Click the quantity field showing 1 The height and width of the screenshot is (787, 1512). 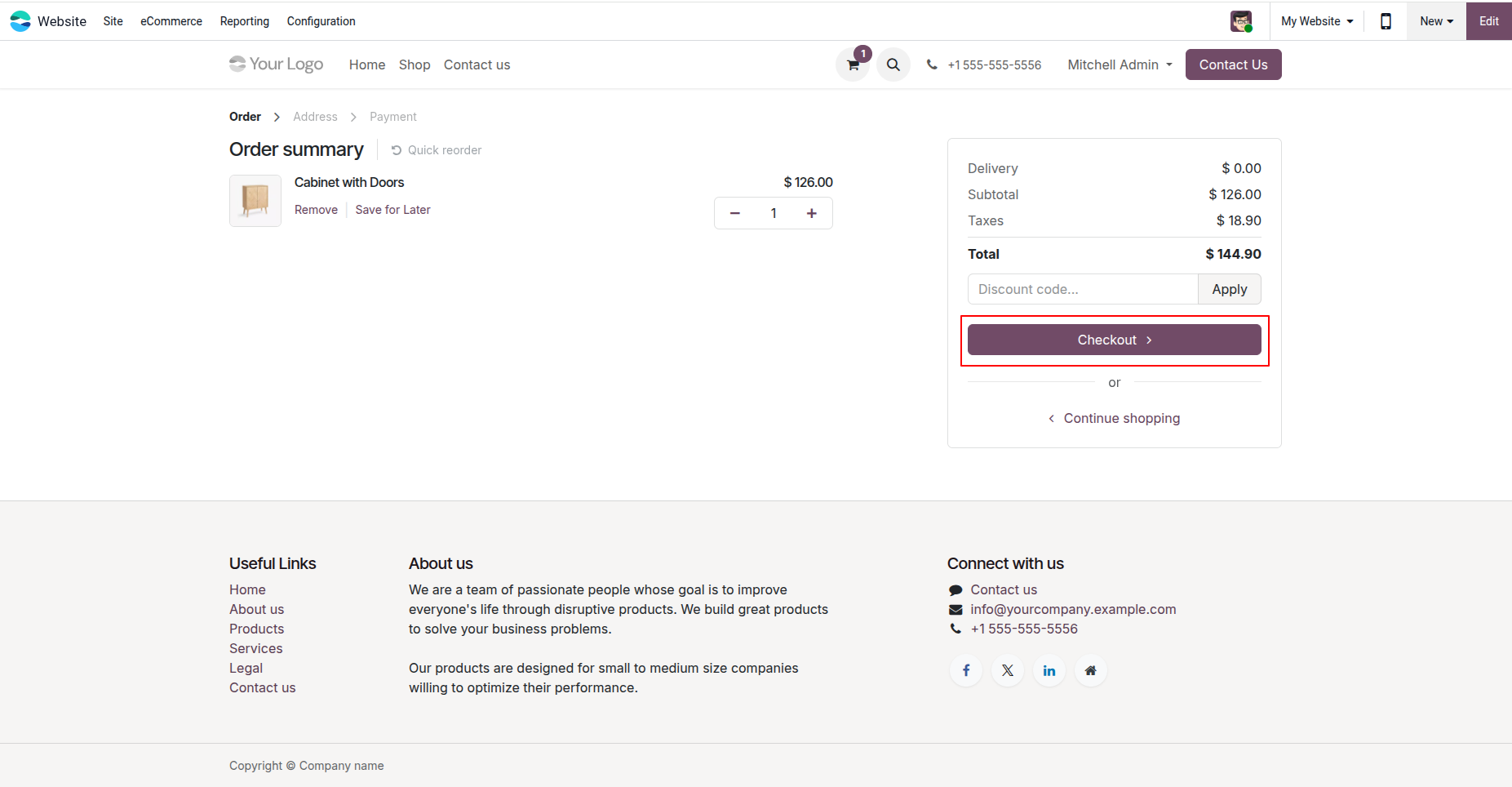[774, 213]
